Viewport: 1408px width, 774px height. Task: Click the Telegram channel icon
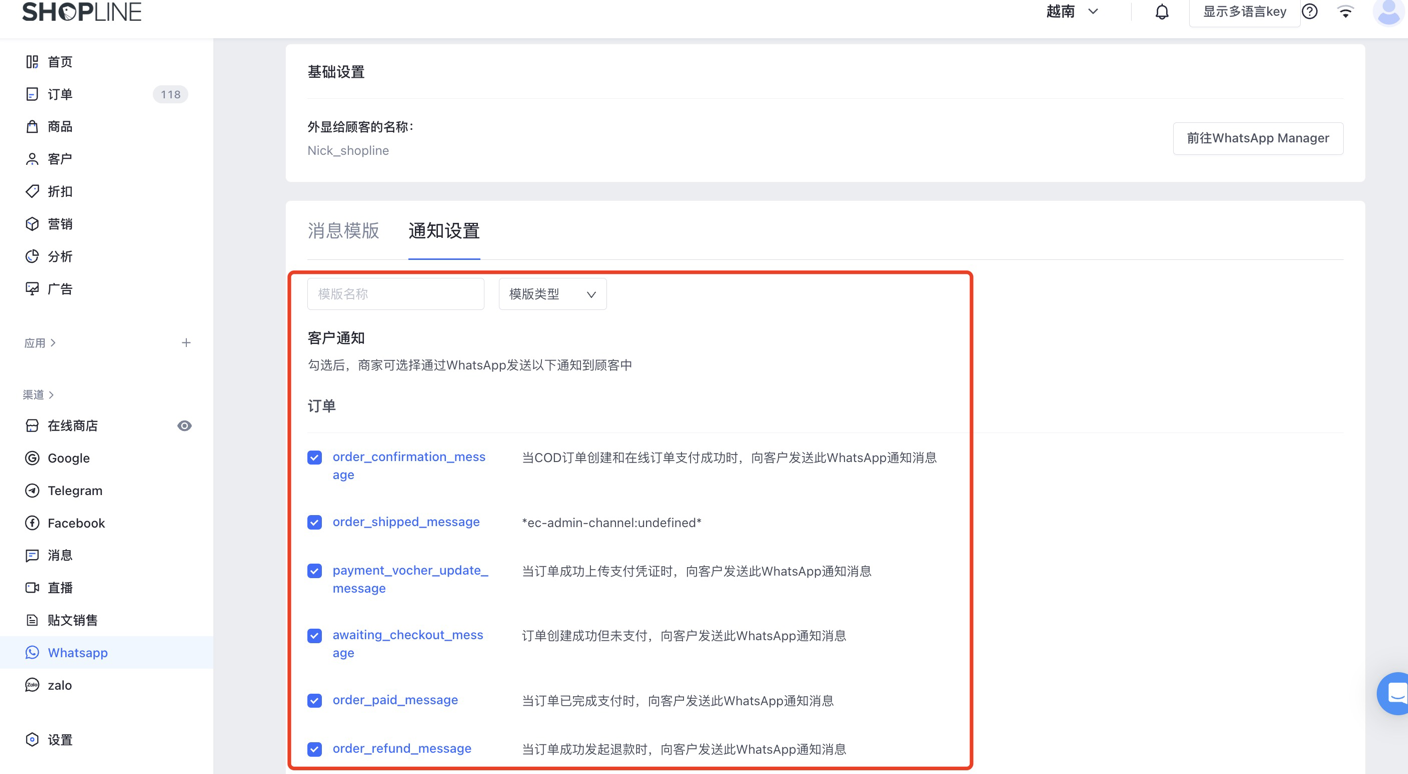(32, 491)
